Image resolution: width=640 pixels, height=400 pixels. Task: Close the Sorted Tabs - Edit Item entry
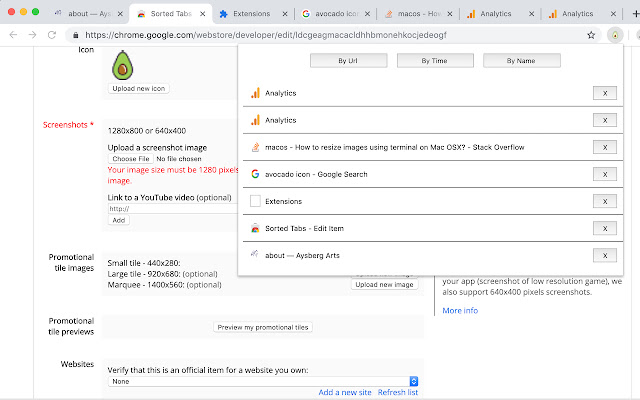[604, 229]
